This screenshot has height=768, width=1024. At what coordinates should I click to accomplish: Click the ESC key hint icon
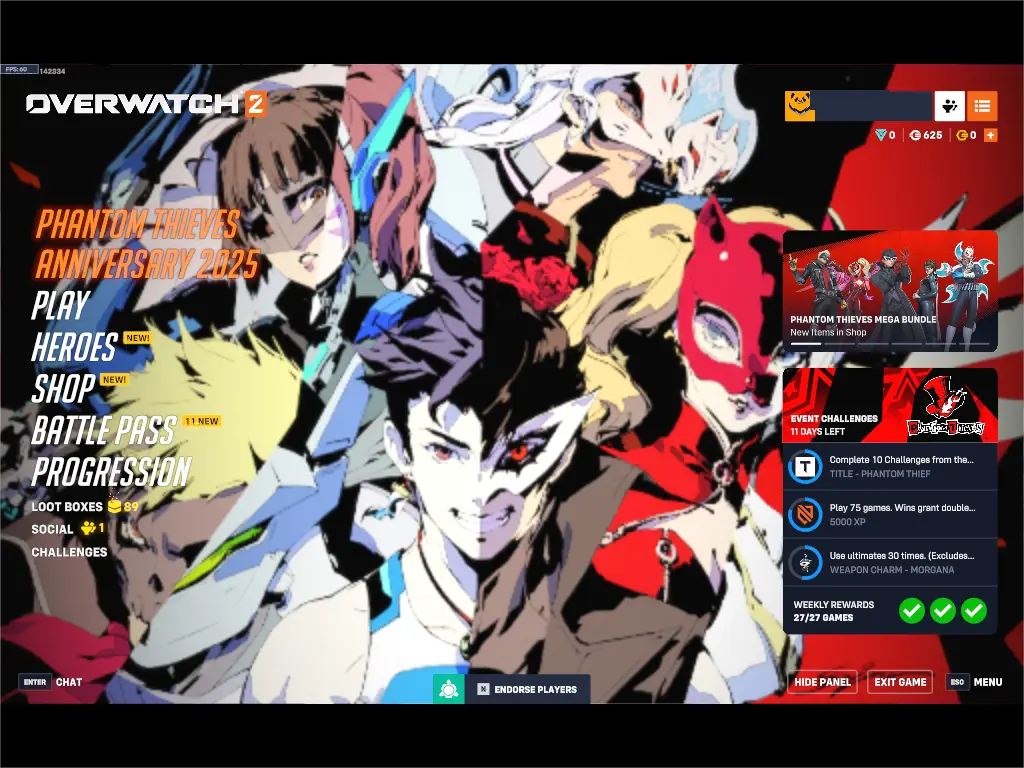[x=957, y=682]
